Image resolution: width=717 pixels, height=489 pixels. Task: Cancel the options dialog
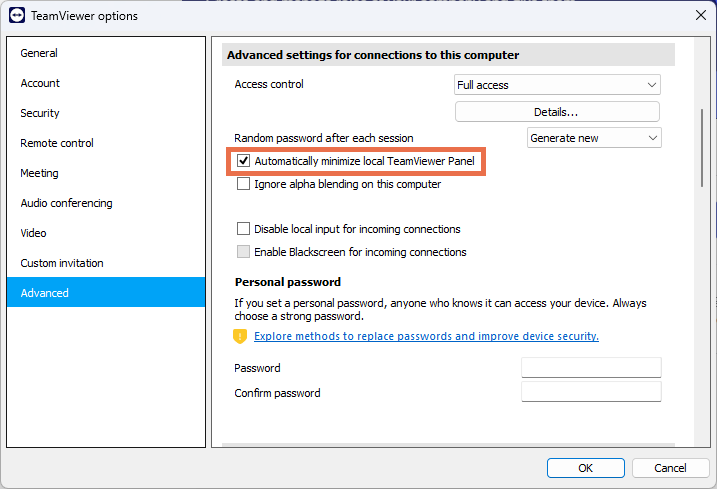[x=670, y=468]
